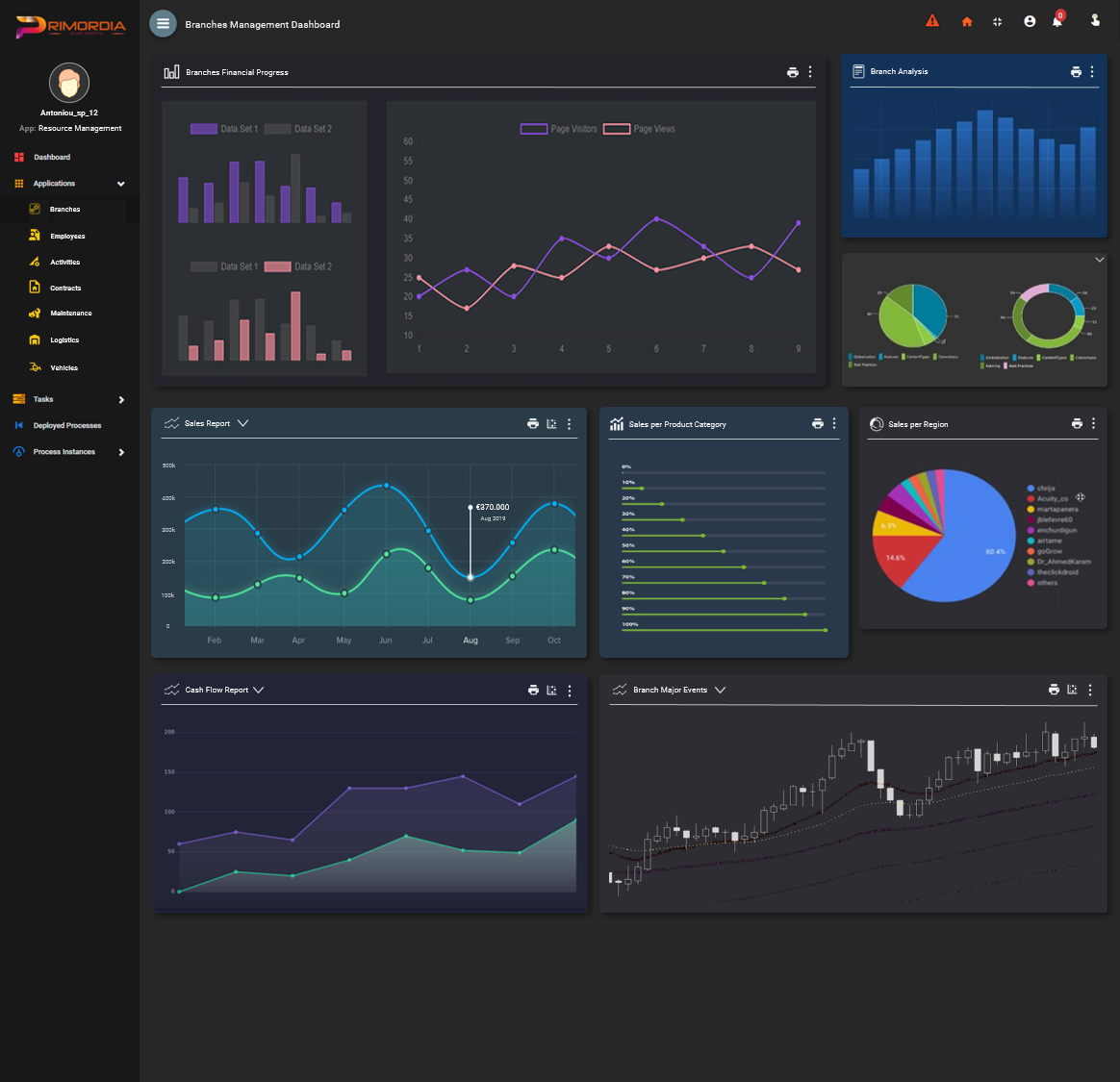Image resolution: width=1120 pixels, height=1082 pixels.
Task: Open the Branch Major Events dropdown chevron
Action: pos(720,691)
